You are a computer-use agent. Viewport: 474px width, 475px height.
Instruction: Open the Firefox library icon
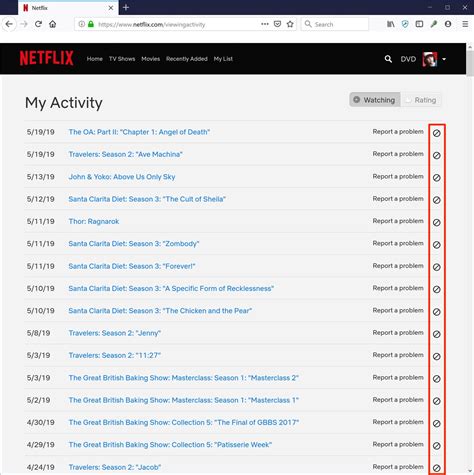coord(391,24)
